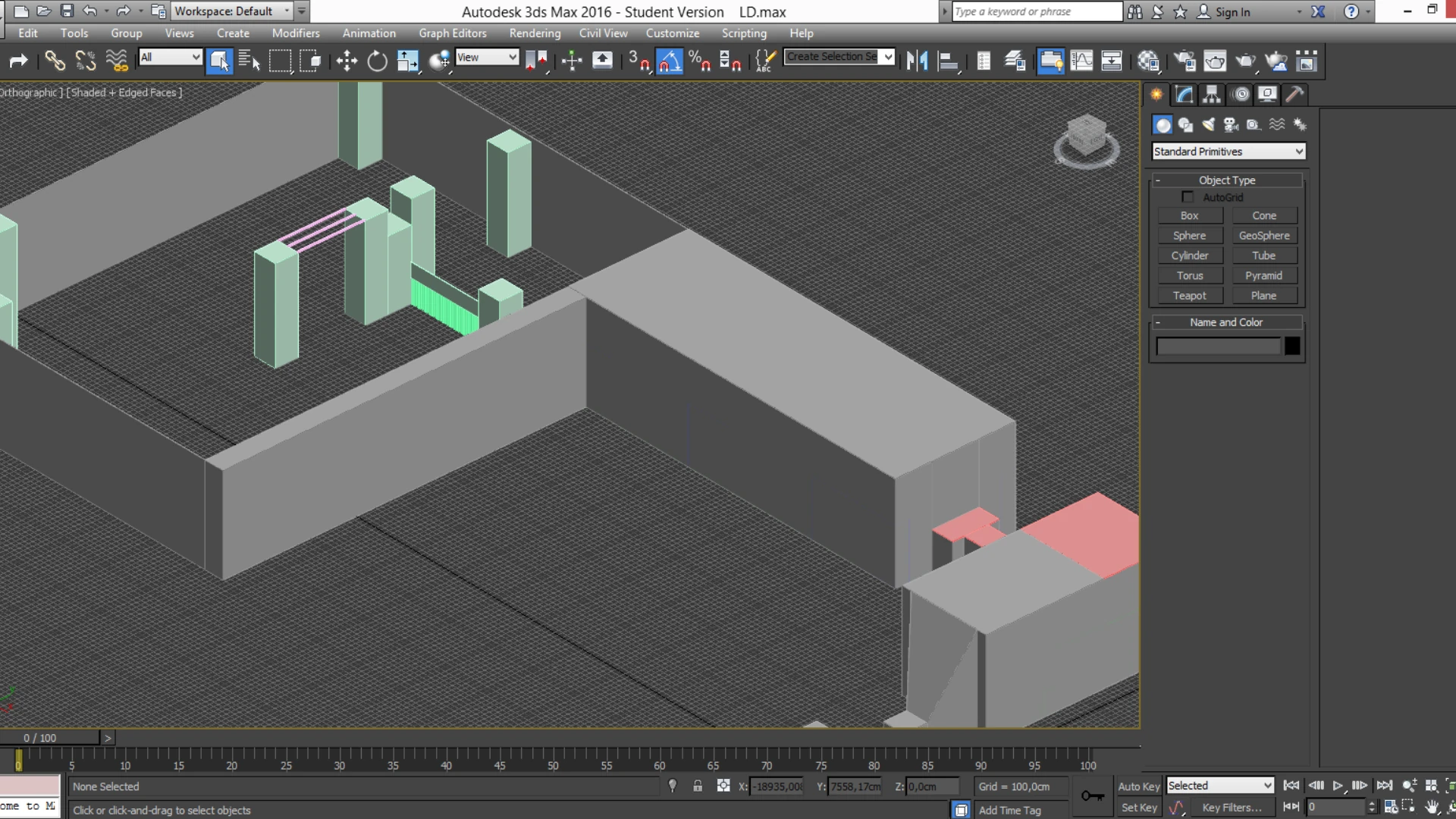Toggle the selection lock icon
This screenshot has width=1456, height=819.
[x=698, y=786]
